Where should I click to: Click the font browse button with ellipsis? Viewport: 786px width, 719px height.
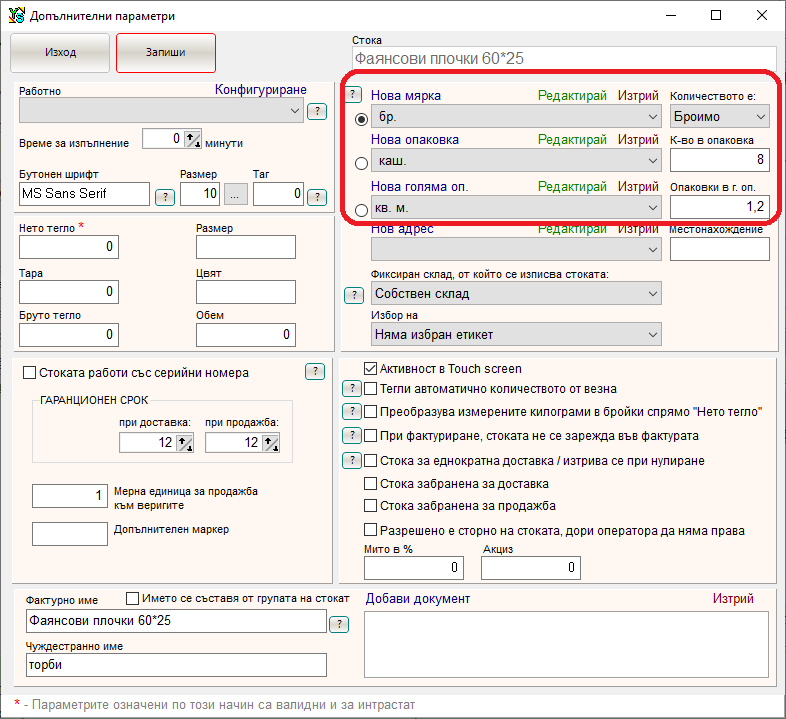[235, 195]
